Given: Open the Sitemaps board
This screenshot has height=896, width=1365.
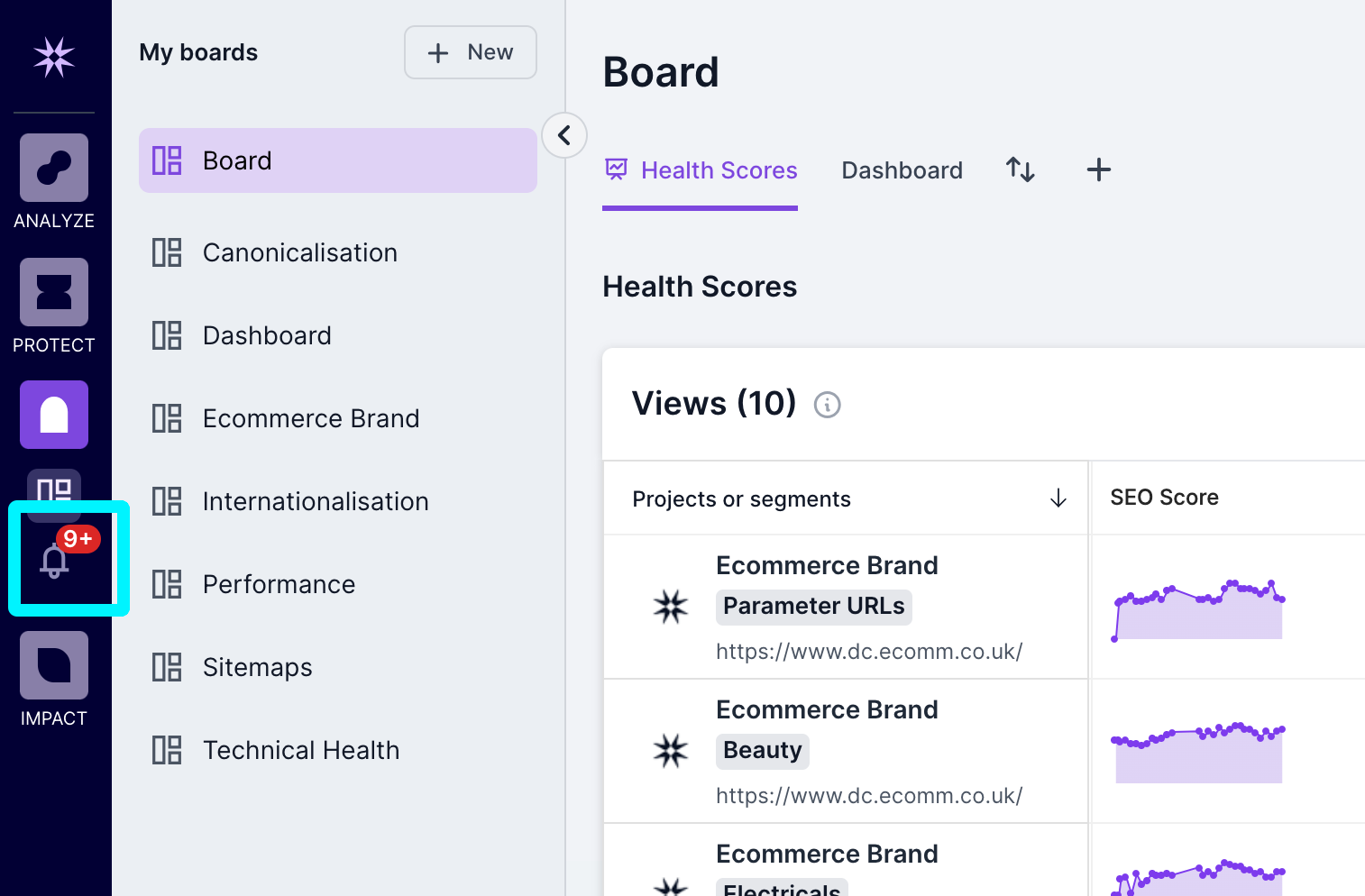Looking at the screenshot, I should tap(257, 667).
